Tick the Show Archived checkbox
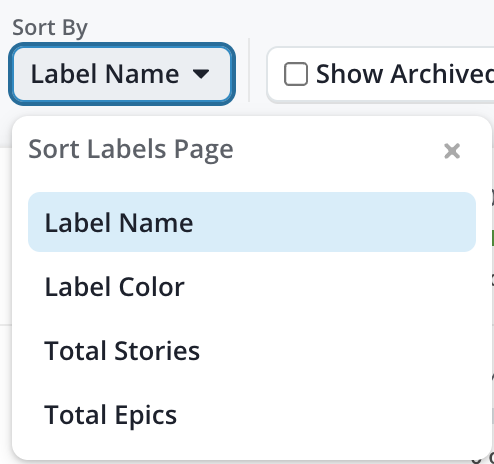Viewport: 494px width, 464px height. point(296,74)
